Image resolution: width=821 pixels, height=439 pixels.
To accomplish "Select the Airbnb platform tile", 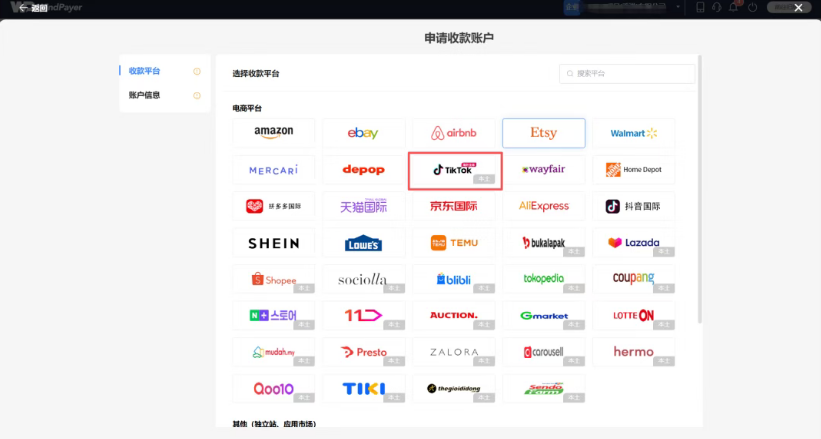I will pyautogui.click(x=453, y=133).
